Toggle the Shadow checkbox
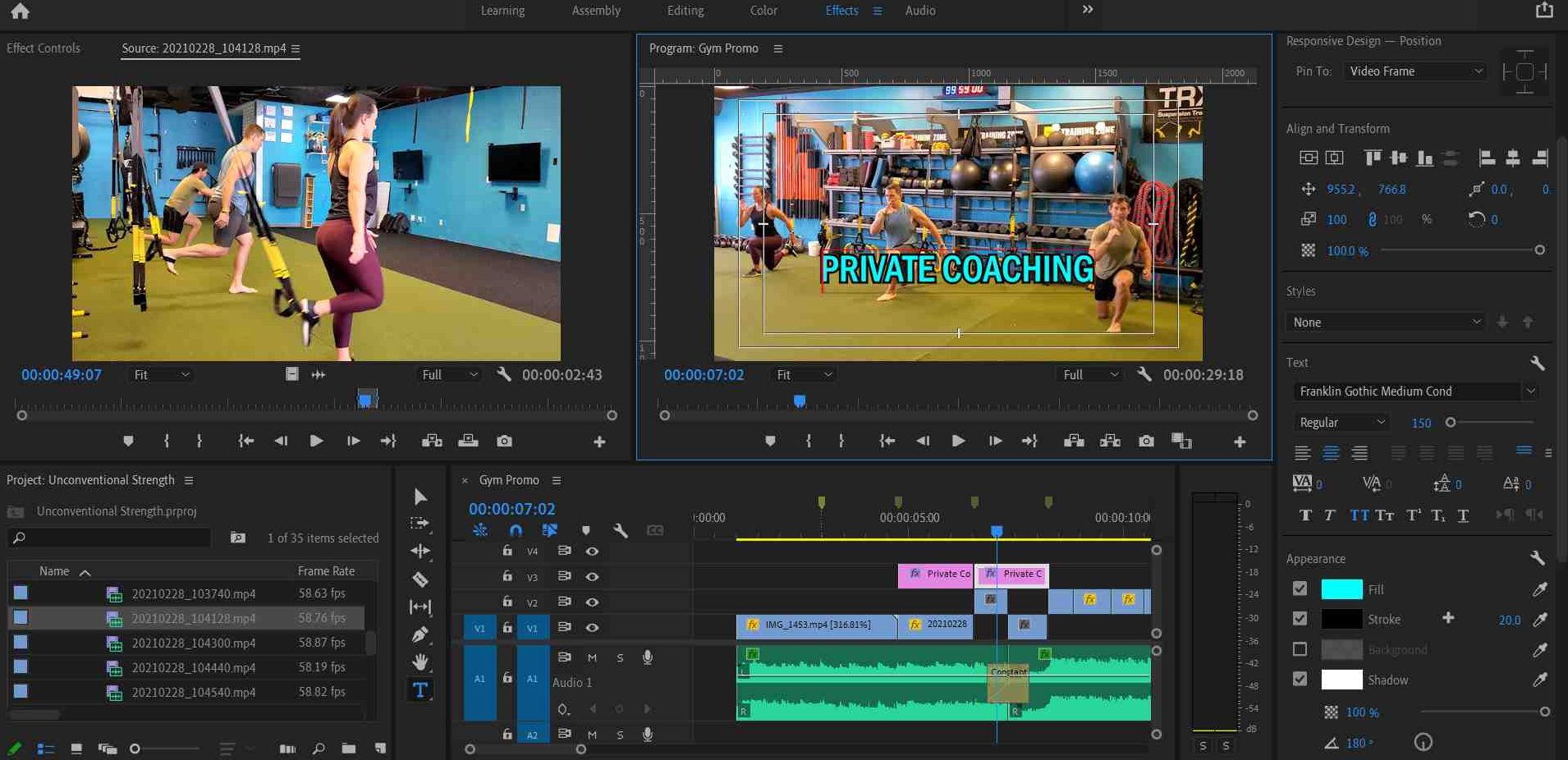1568x760 pixels. (1300, 680)
